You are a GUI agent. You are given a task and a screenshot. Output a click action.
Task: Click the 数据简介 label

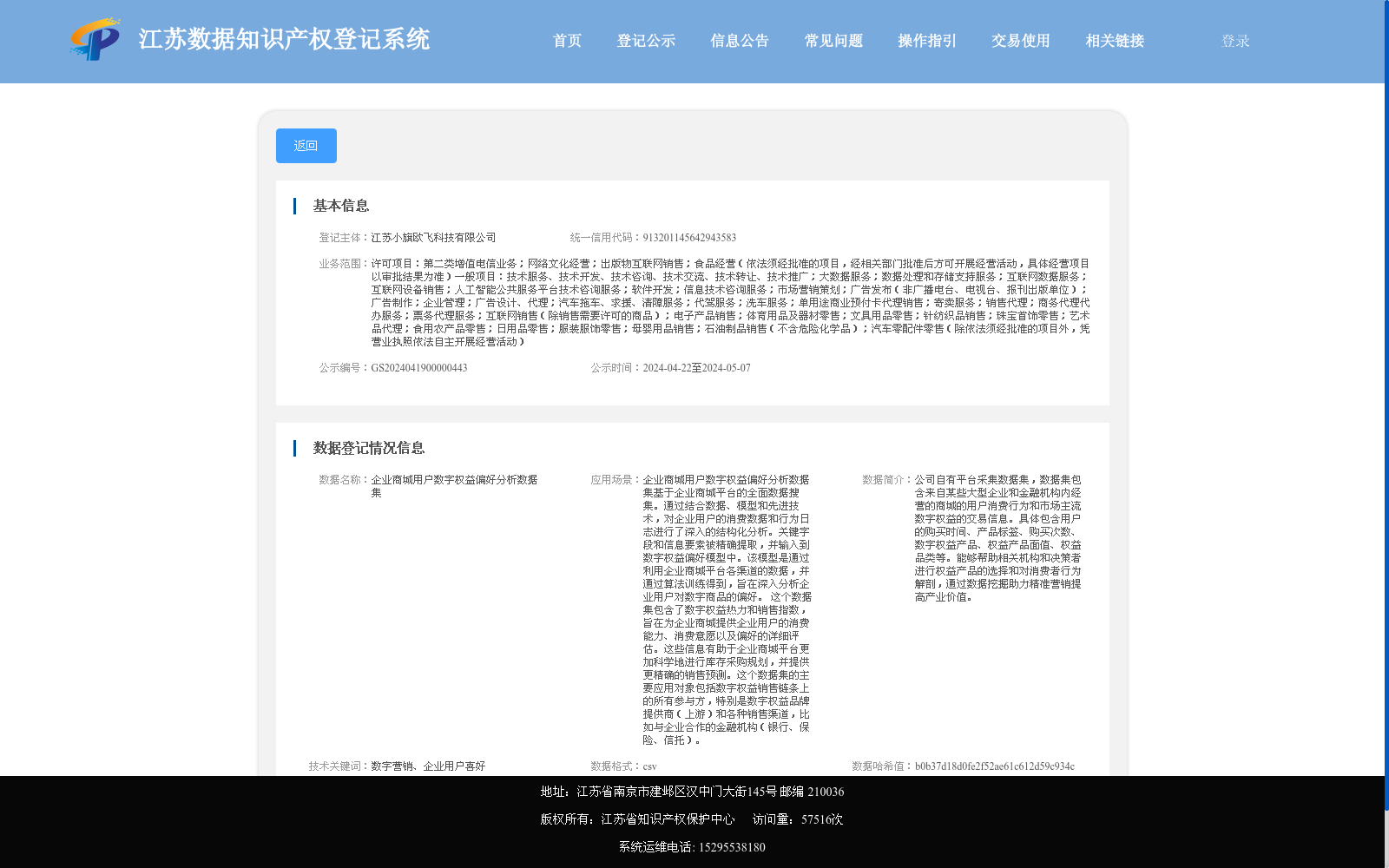pos(888,480)
